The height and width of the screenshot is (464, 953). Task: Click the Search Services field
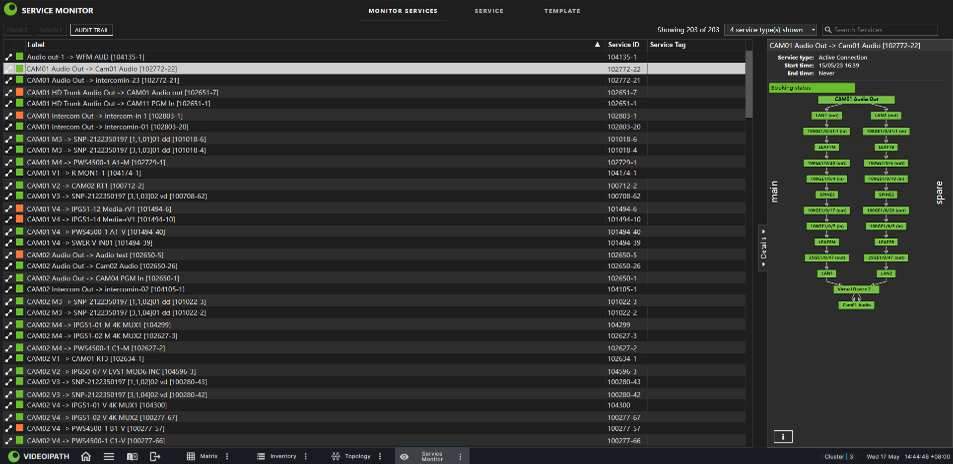coord(879,30)
